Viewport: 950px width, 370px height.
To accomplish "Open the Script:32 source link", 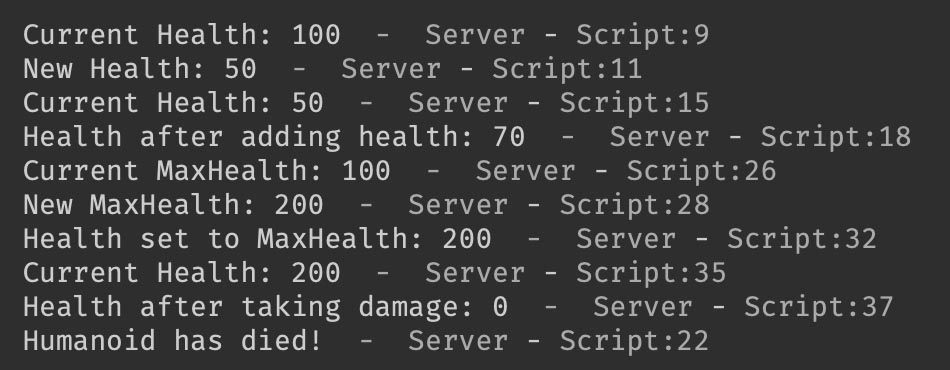I will (802, 239).
